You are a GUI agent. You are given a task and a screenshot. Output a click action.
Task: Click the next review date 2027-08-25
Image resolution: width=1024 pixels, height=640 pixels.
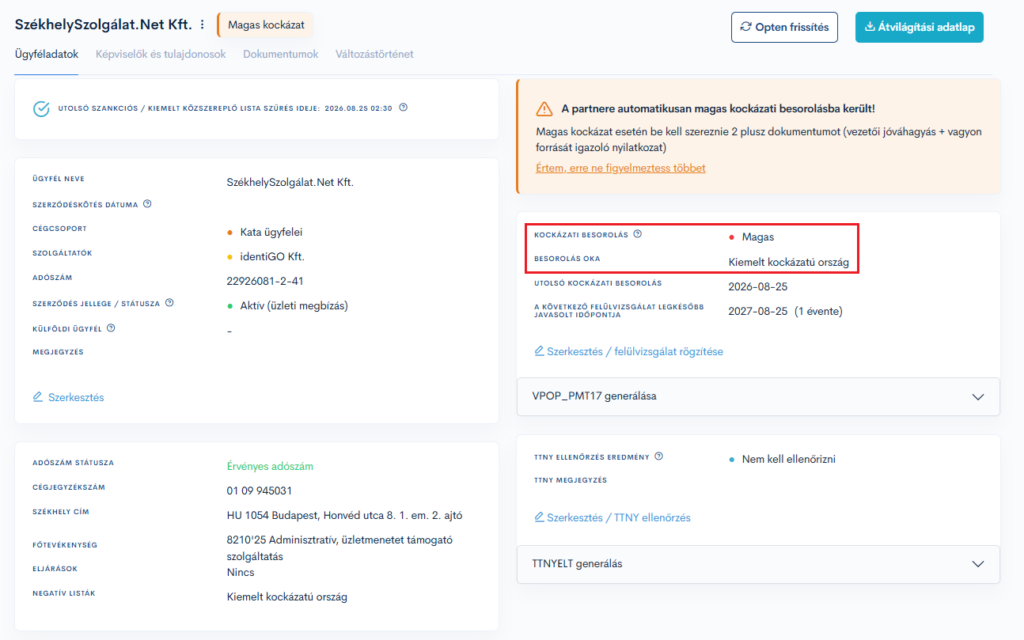point(758,312)
